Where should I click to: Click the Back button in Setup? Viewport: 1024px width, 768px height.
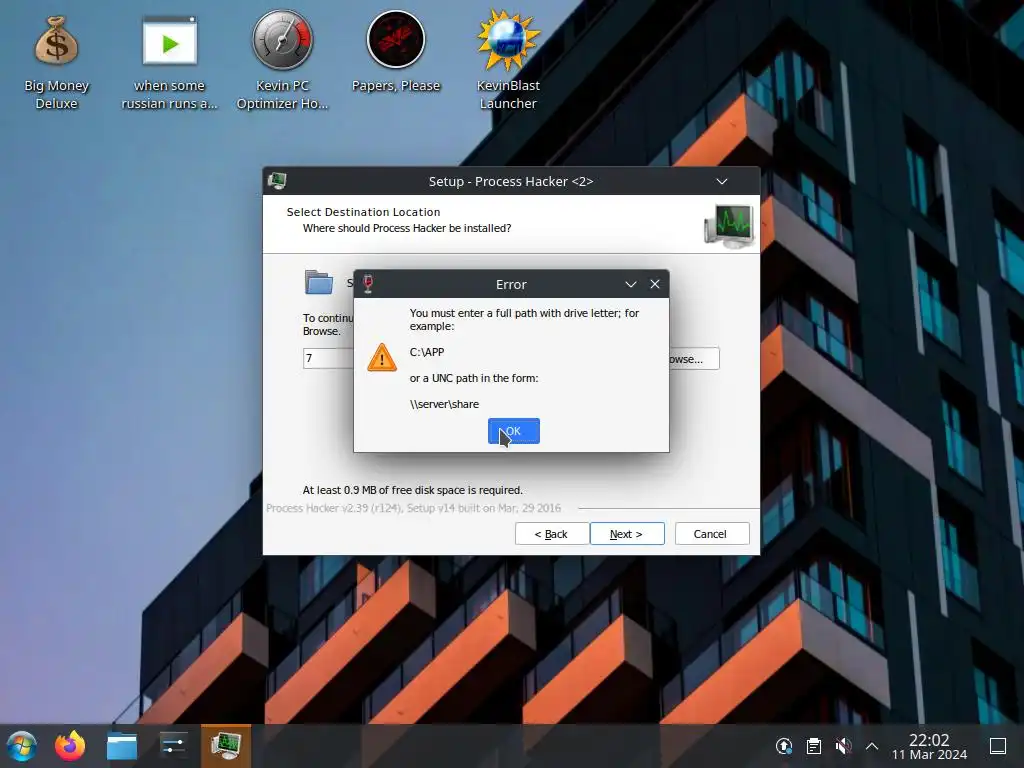[552, 534]
